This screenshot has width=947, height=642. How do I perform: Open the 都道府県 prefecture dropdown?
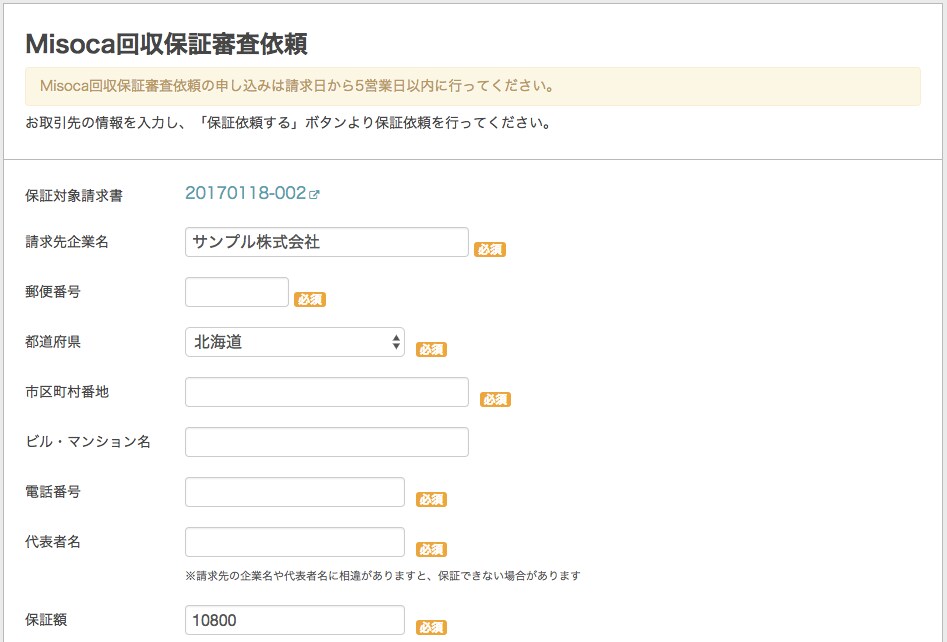point(295,342)
